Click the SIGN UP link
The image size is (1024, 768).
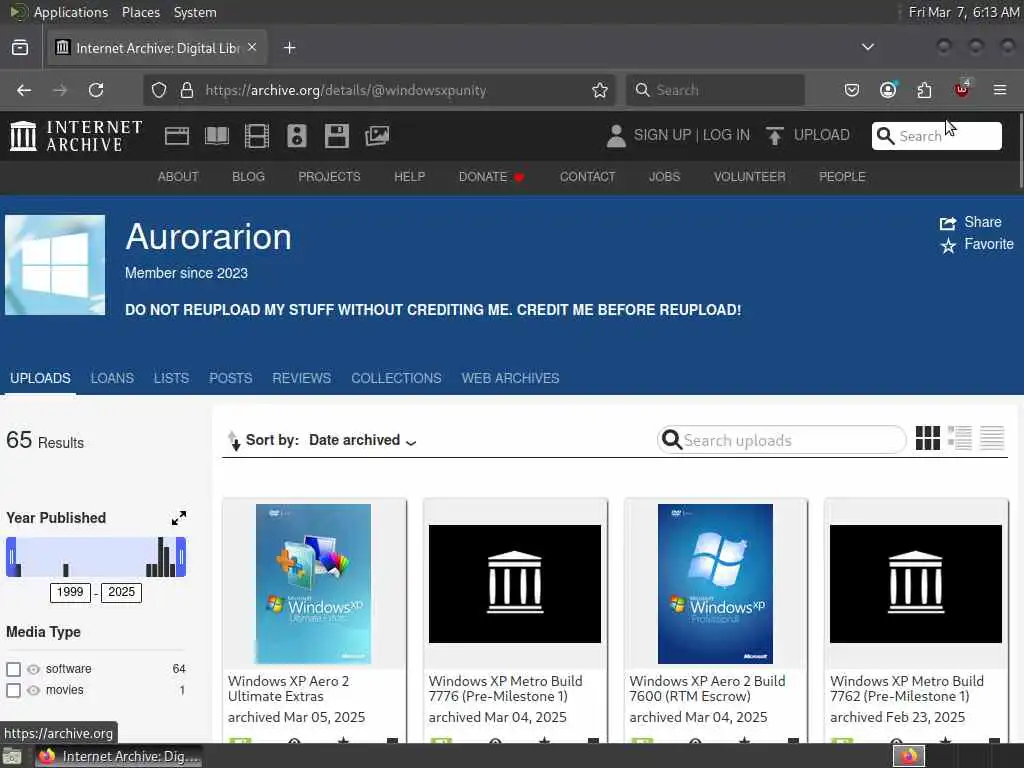click(x=662, y=135)
